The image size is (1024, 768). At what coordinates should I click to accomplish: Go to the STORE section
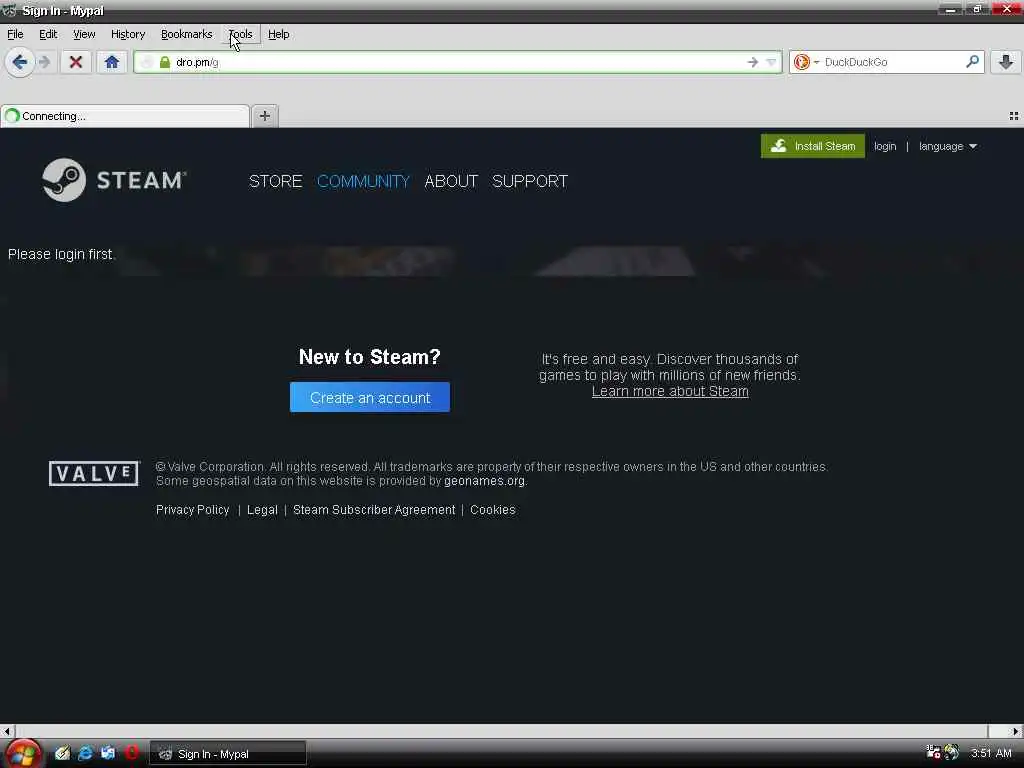(x=276, y=181)
